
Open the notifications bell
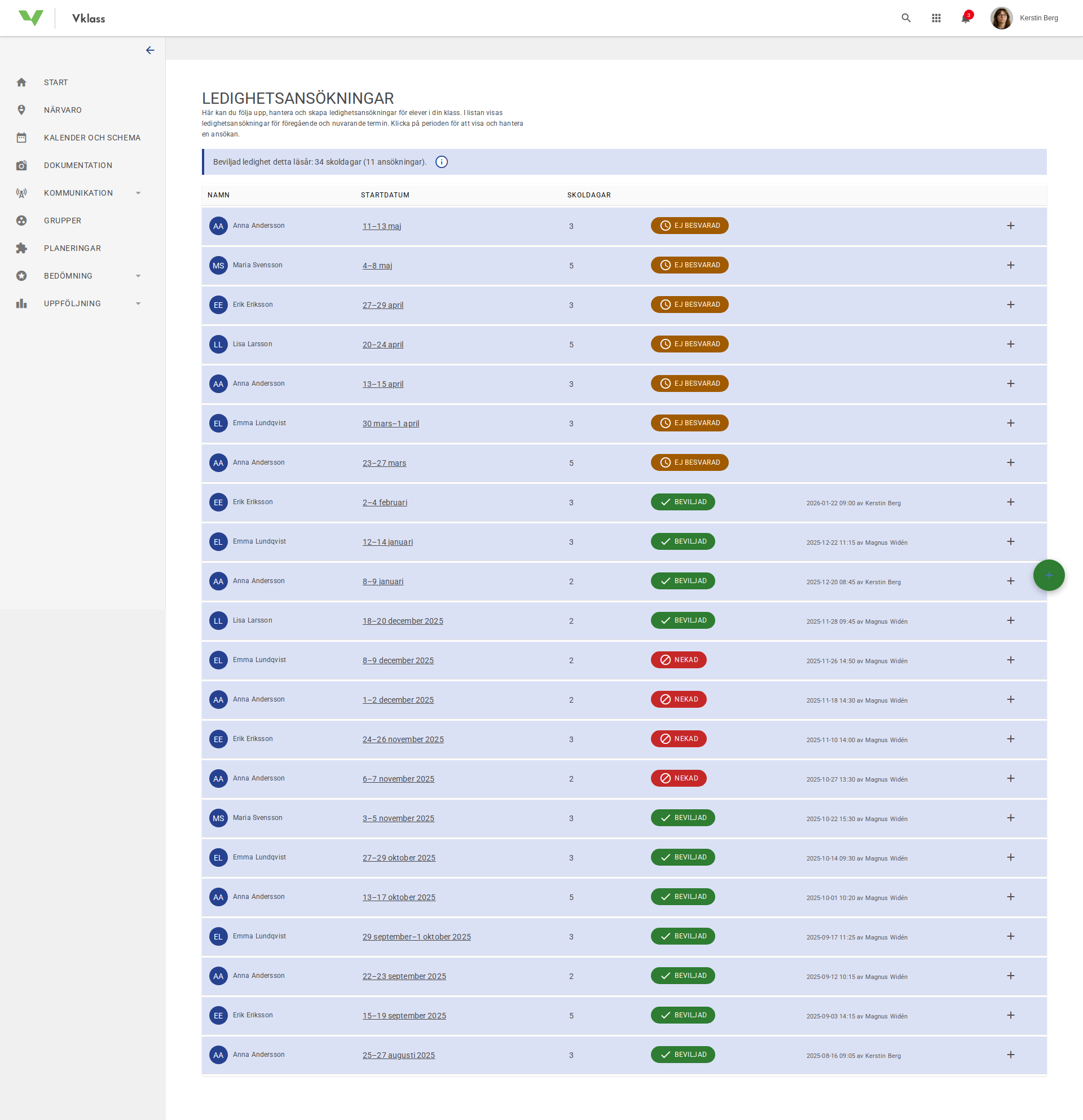pyautogui.click(x=966, y=17)
